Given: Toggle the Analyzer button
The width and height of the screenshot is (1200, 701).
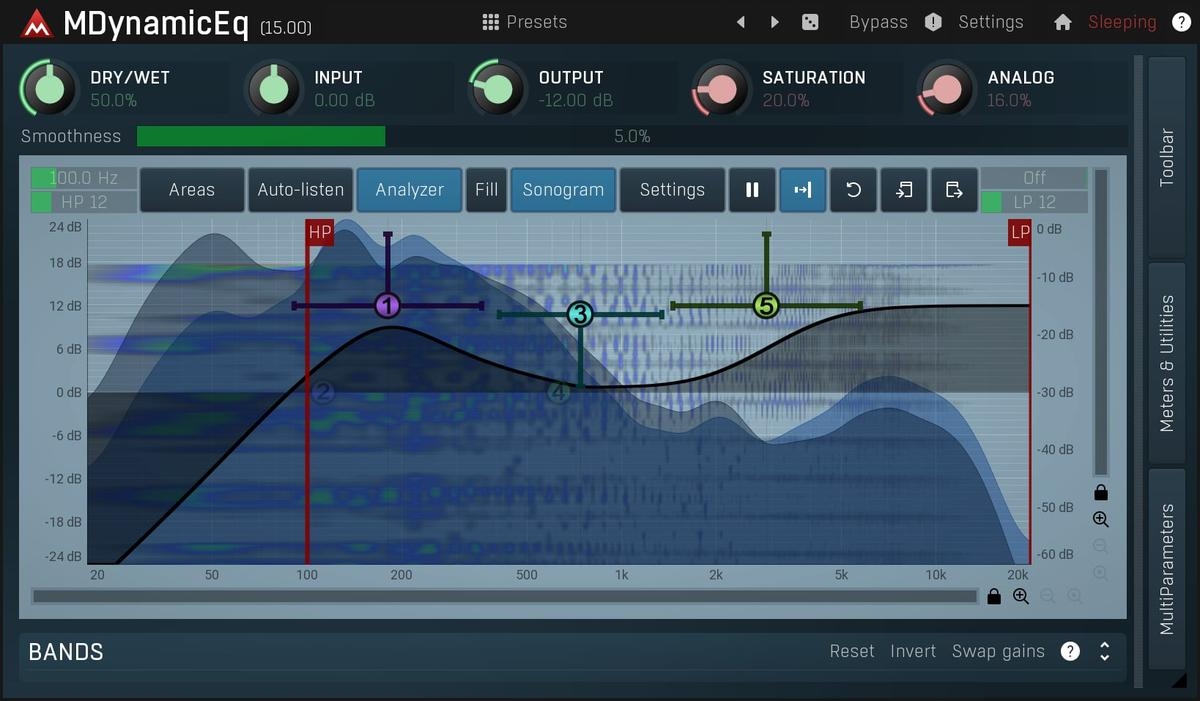Looking at the screenshot, I should [x=409, y=190].
